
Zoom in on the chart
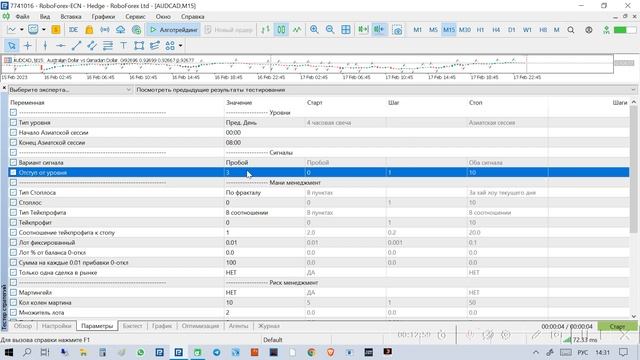[x=314, y=30]
